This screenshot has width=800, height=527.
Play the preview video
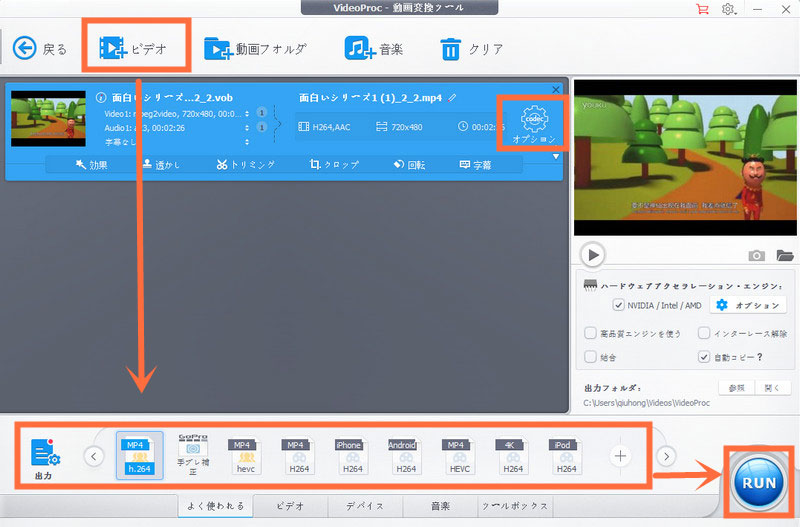coord(593,255)
